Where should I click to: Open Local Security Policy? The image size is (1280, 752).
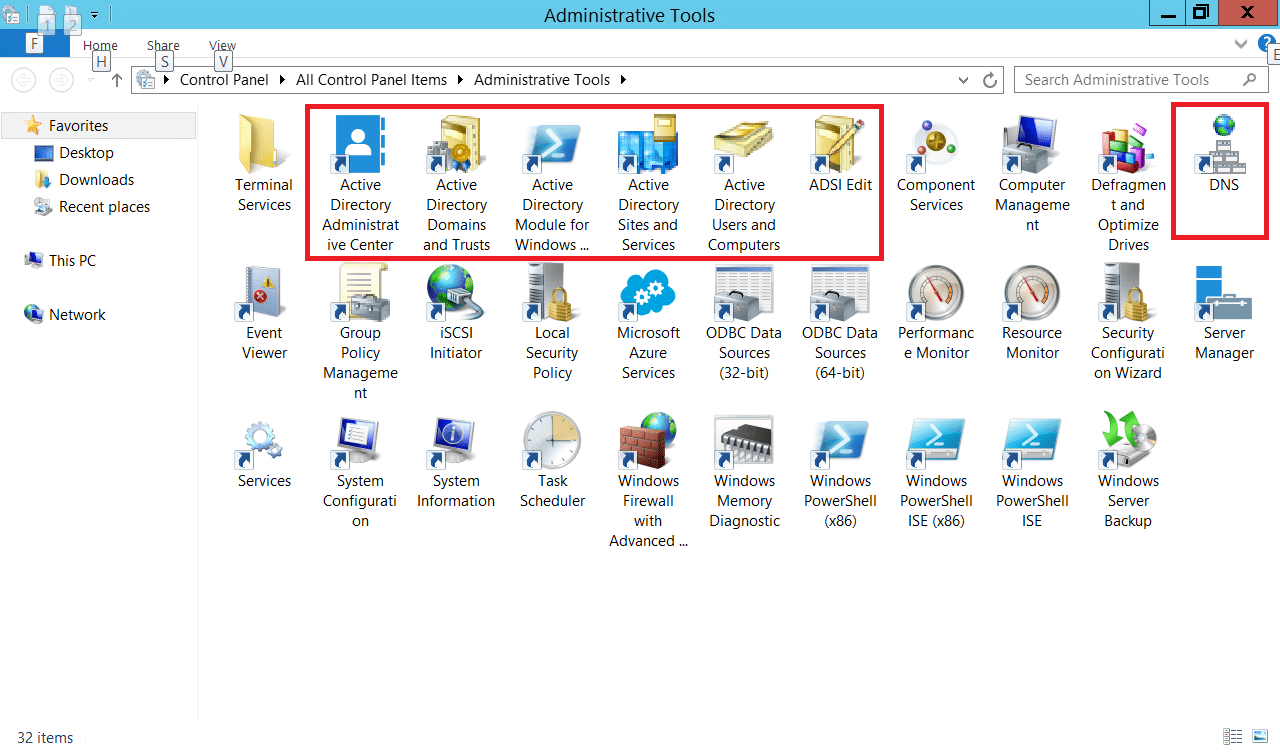[552, 323]
